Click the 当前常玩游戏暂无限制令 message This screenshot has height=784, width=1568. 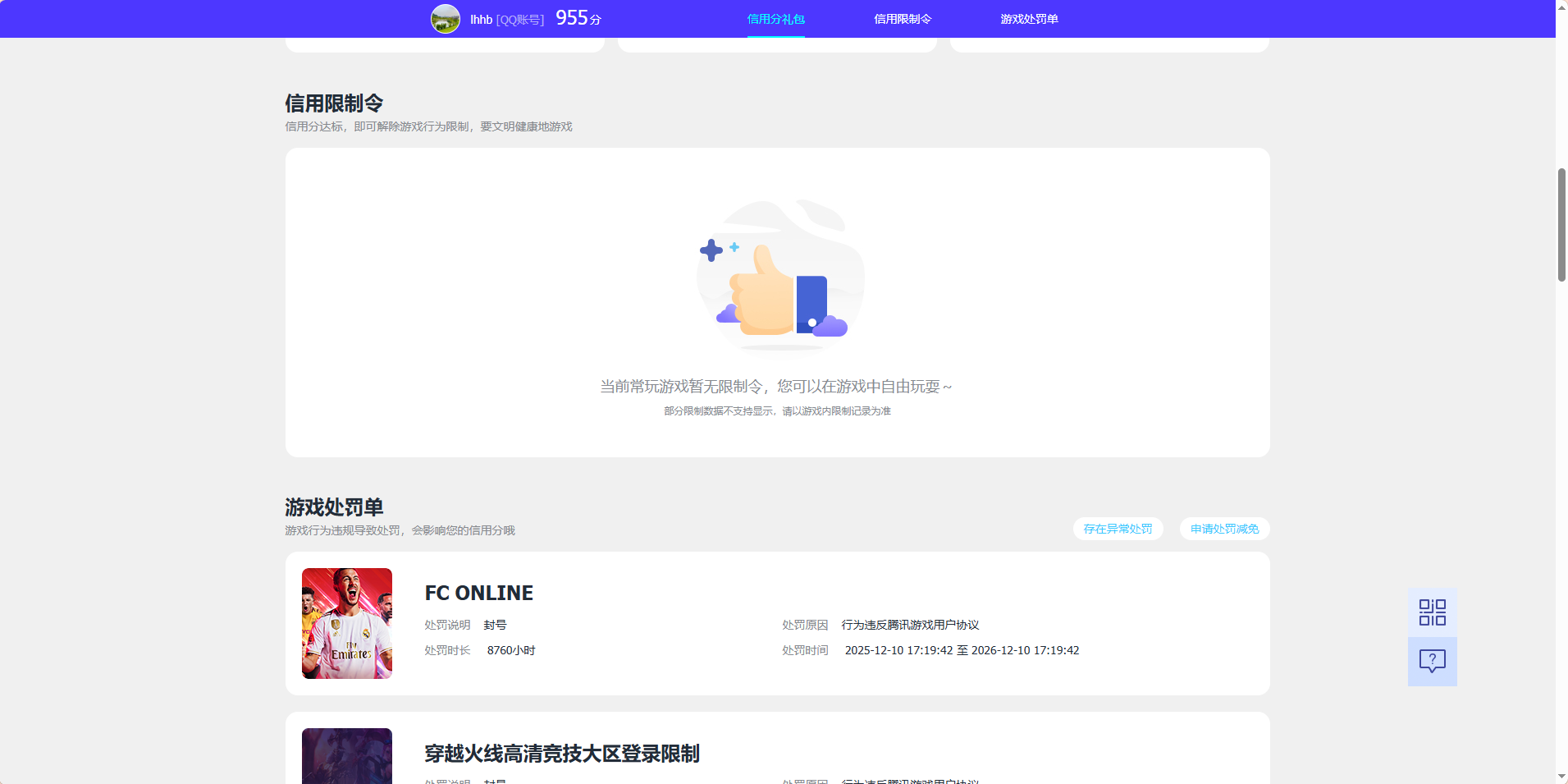[x=776, y=387]
